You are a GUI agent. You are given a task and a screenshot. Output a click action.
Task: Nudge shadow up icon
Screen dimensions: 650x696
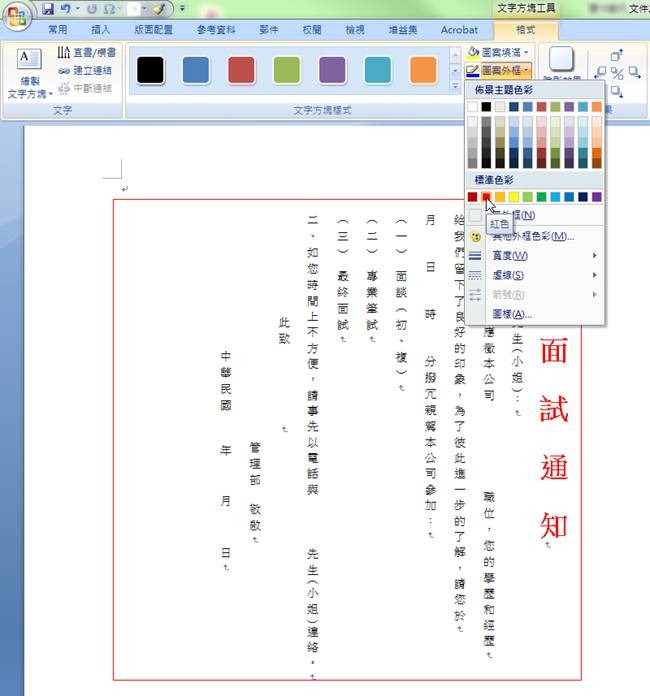(617, 55)
